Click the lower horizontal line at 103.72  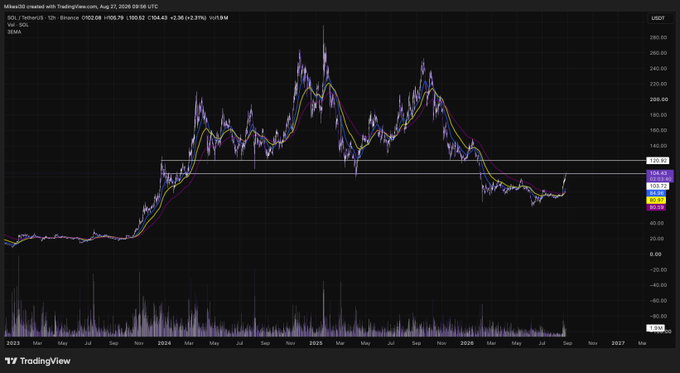pos(403,174)
